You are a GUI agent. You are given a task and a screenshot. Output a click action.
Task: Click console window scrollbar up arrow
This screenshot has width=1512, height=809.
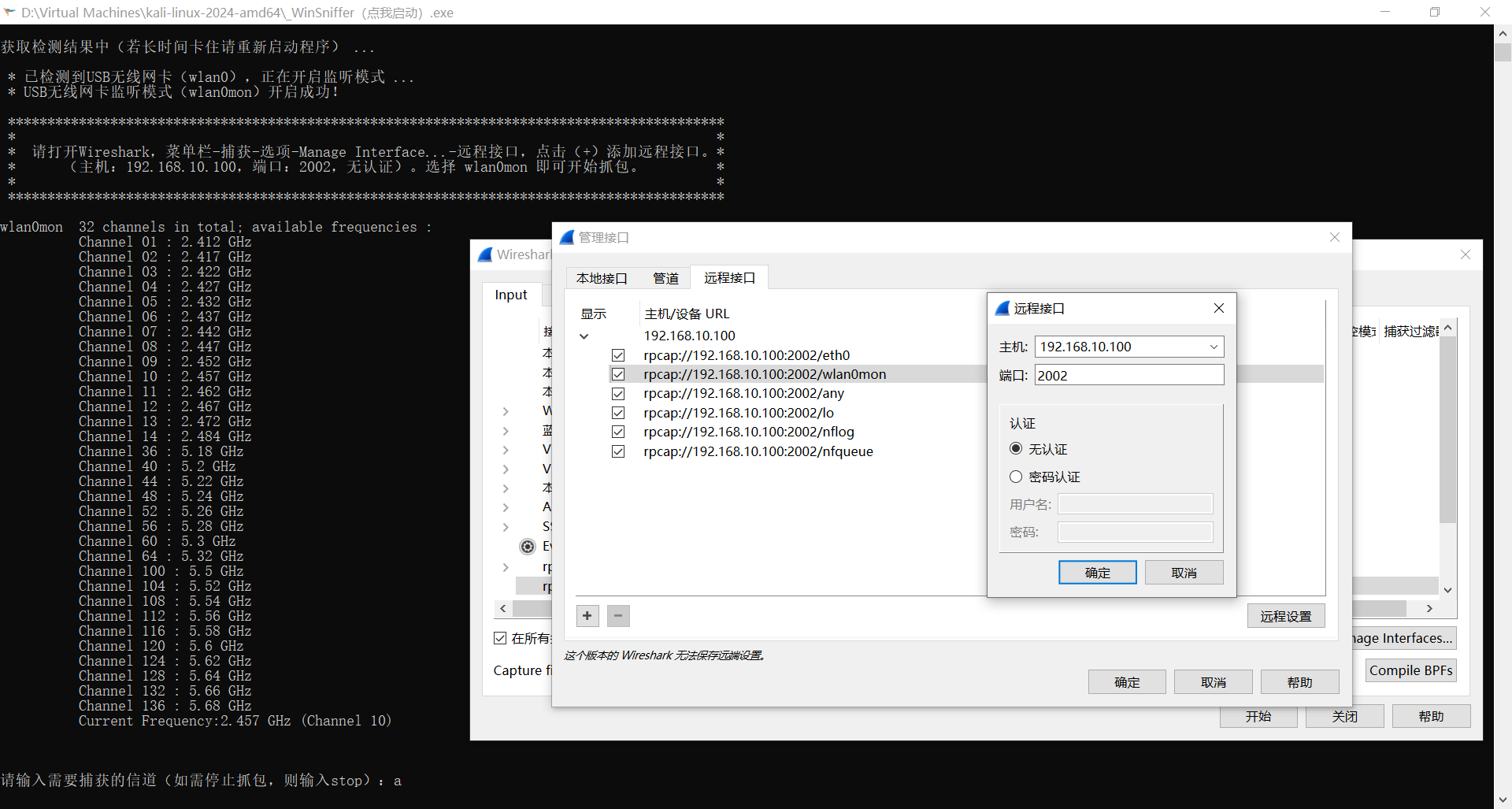pos(1503,34)
